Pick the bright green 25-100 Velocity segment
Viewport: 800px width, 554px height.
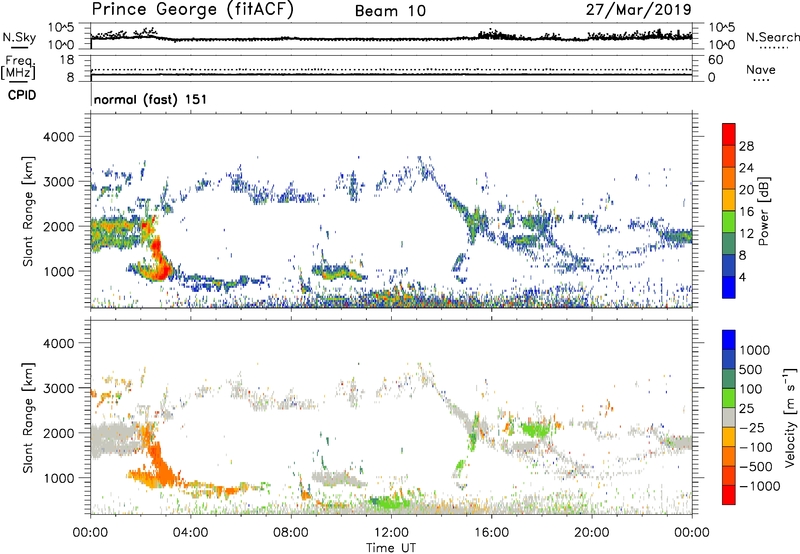[x=729, y=398]
